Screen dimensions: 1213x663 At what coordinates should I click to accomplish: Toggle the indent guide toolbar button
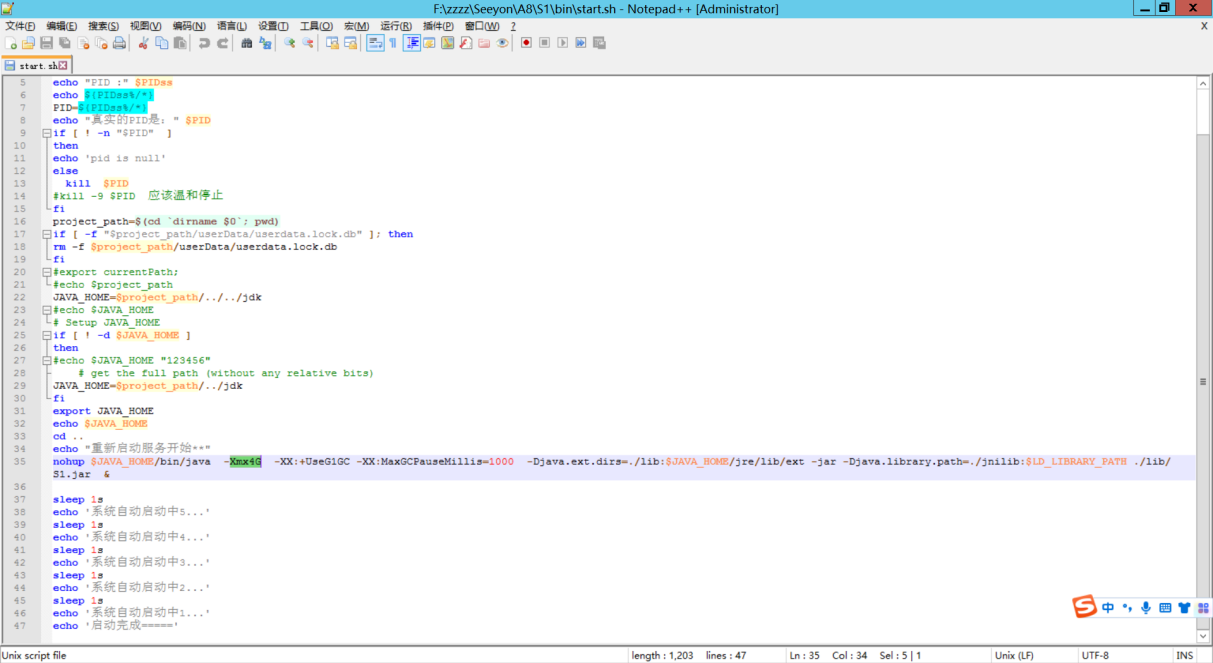412,43
